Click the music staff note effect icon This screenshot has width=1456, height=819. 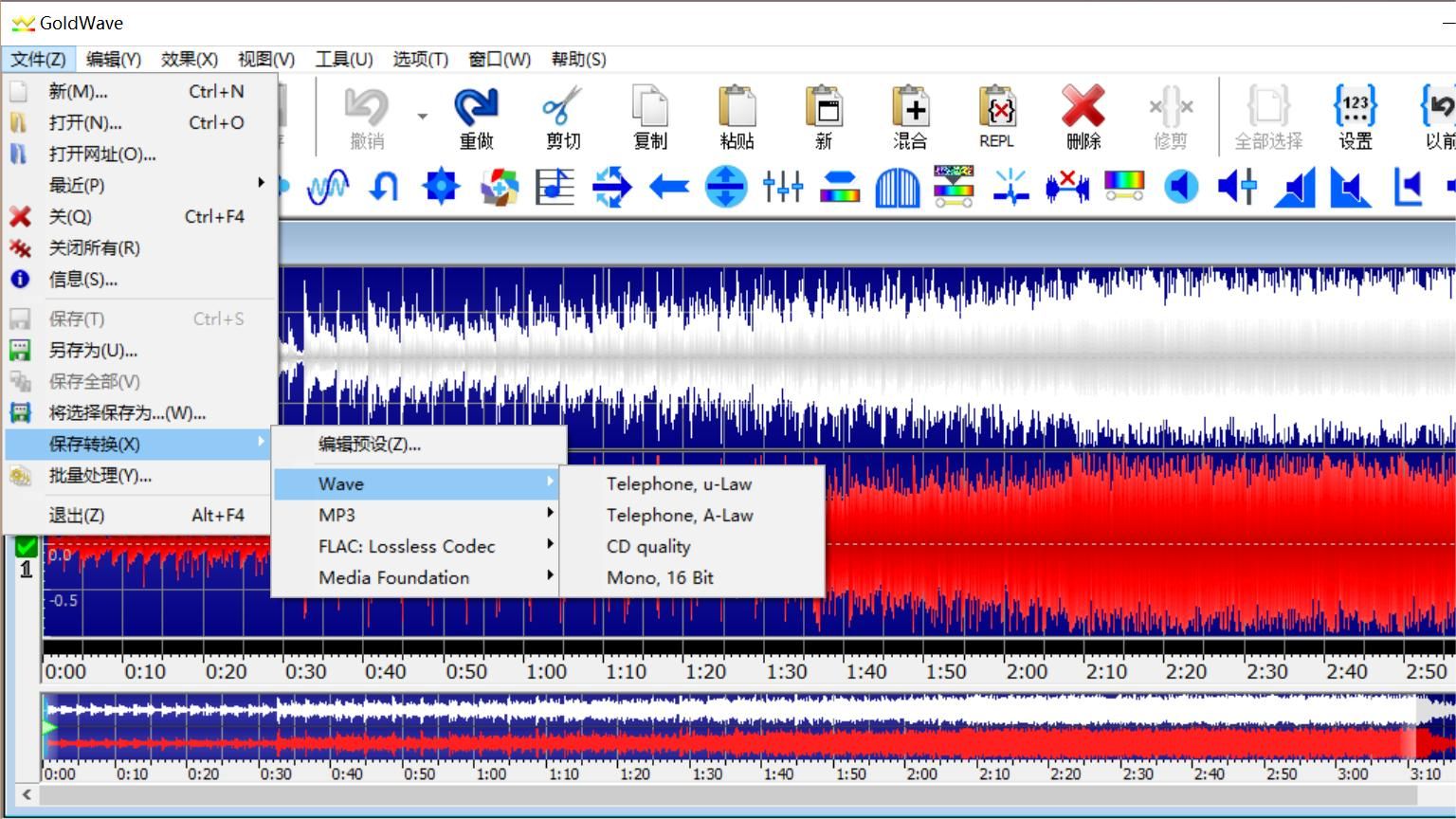pyautogui.click(x=555, y=187)
